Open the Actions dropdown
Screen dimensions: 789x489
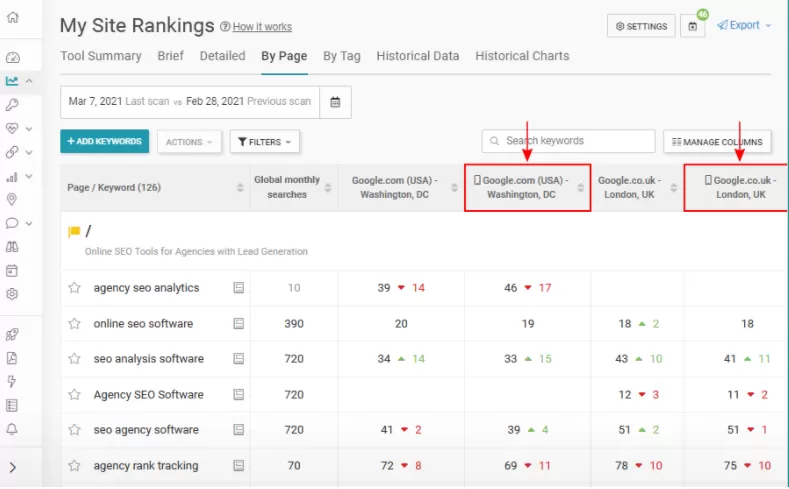point(189,142)
